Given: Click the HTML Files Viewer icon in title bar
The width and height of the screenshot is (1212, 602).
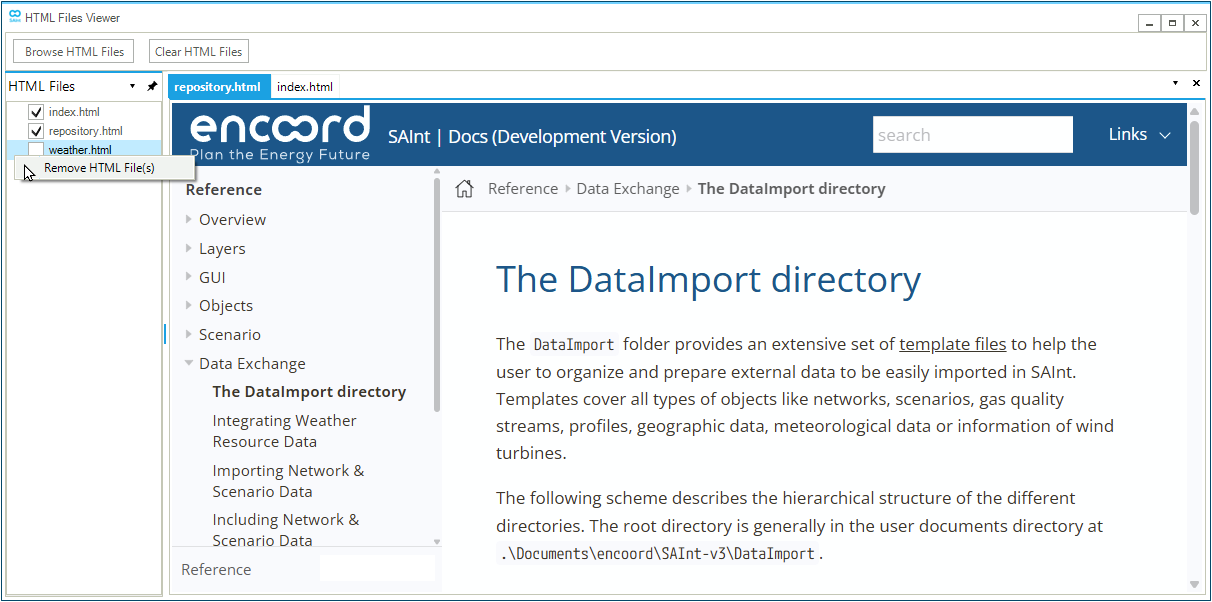Looking at the screenshot, I should click(x=13, y=17).
